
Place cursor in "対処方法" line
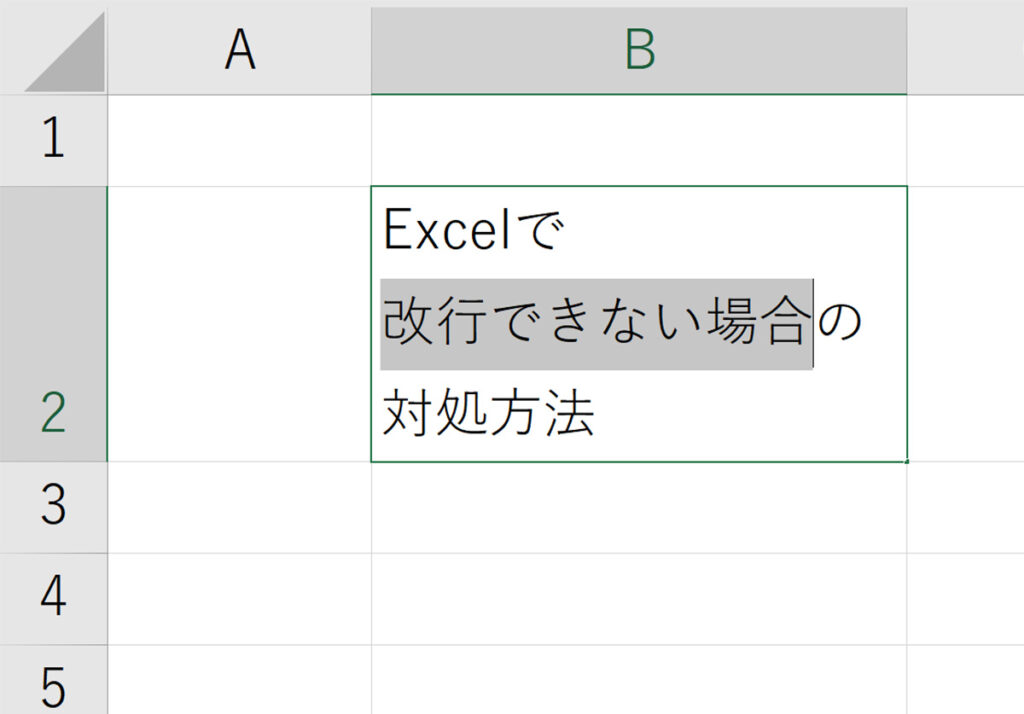(x=488, y=414)
